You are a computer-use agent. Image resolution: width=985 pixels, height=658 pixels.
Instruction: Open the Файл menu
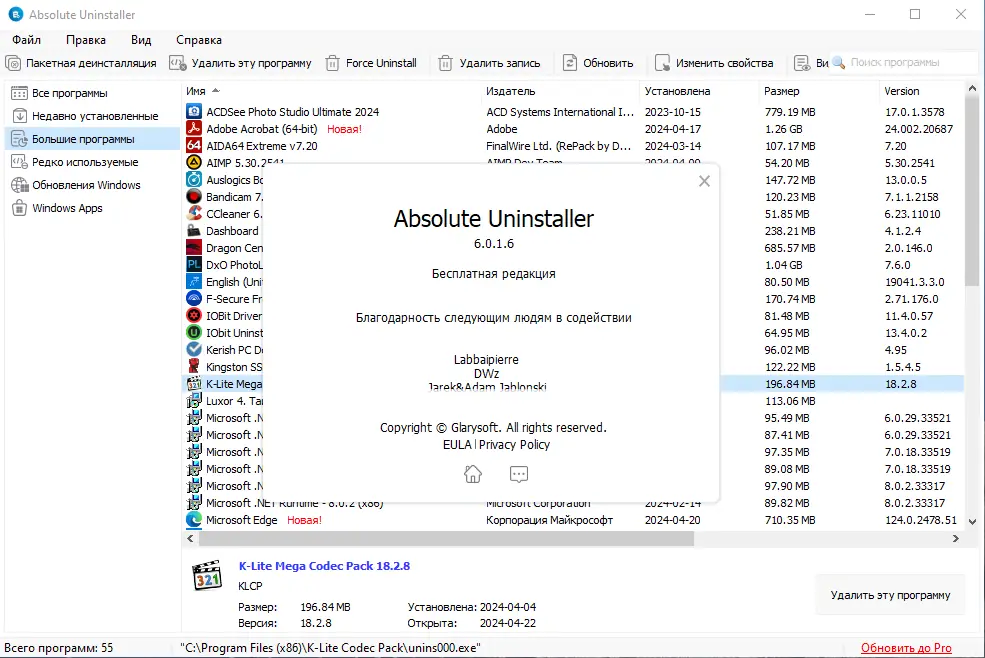click(26, 40)
